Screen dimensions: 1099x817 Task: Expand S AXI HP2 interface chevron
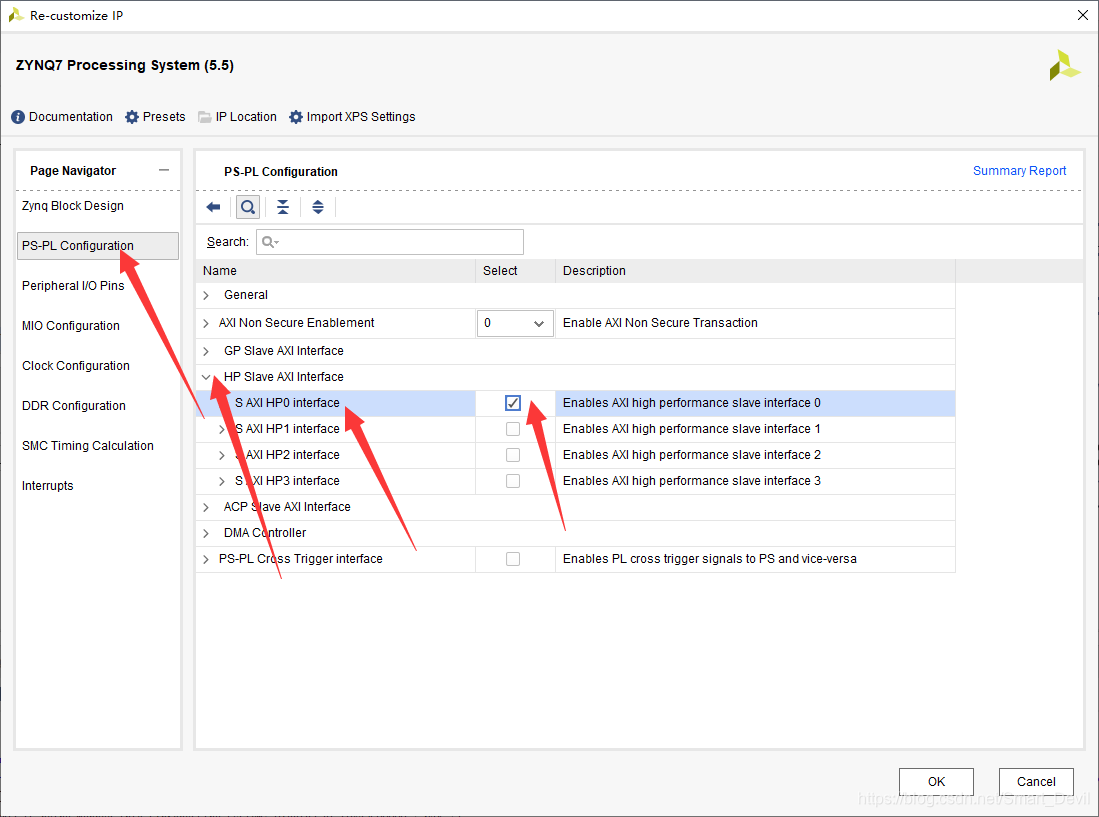click(x=221, y=455)
